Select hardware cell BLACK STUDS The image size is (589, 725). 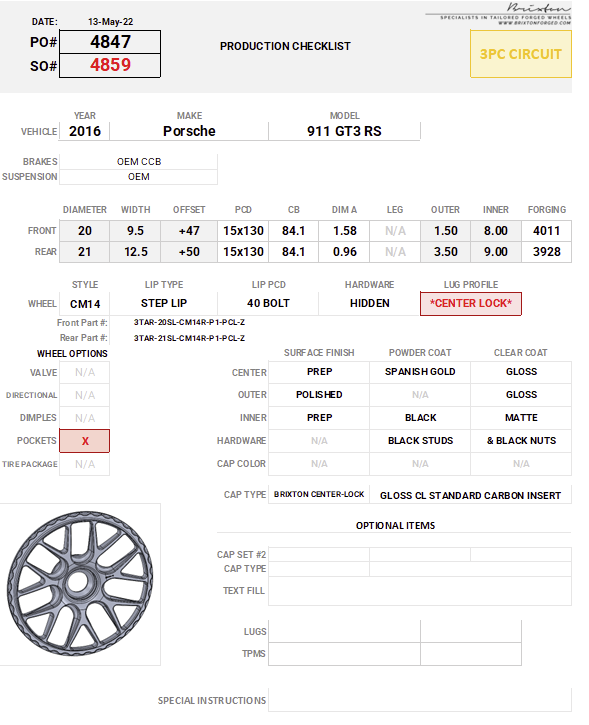pyautogui.click(x=420, y=441)
